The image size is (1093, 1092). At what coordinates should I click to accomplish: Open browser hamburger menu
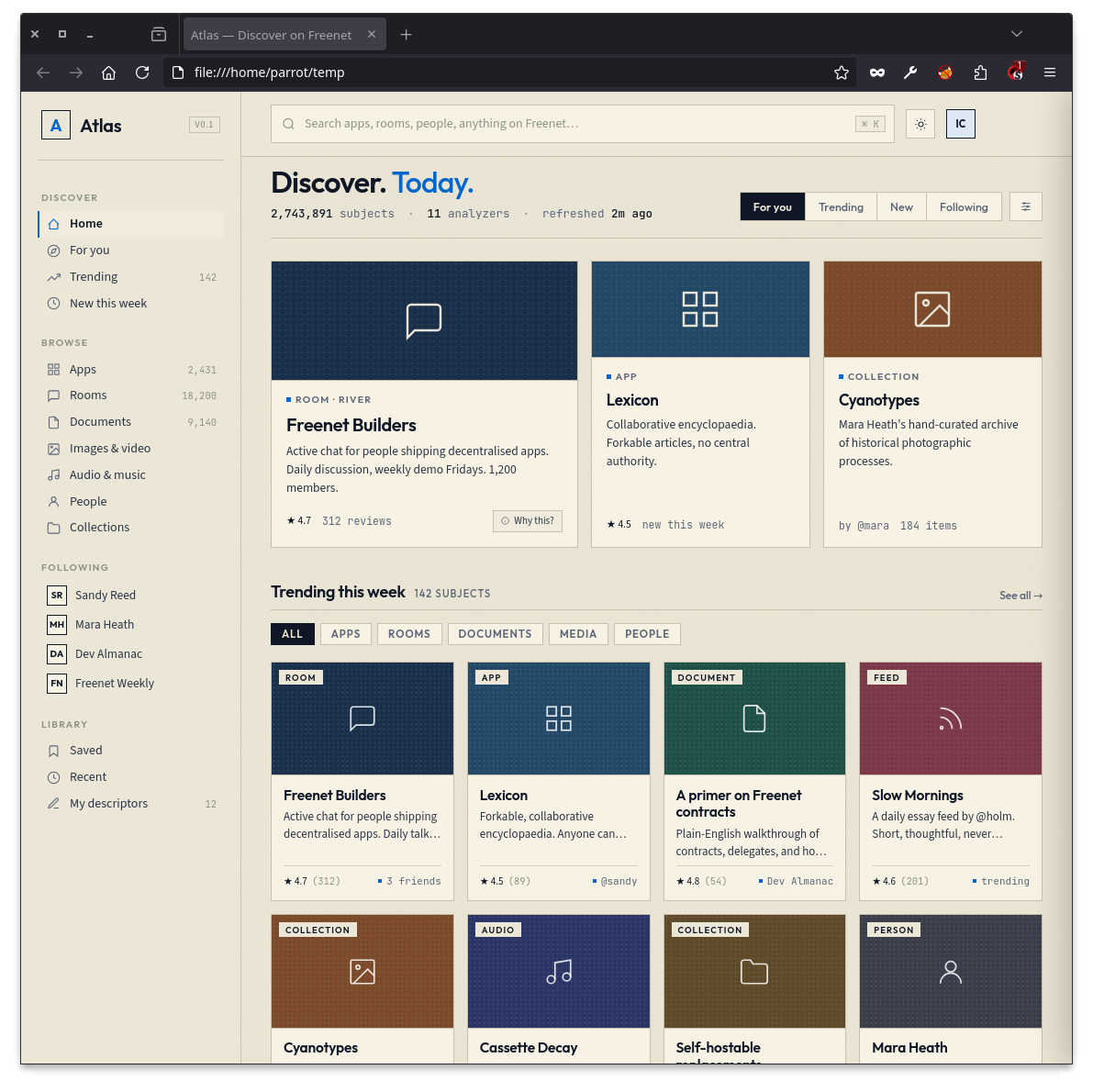click(x=1049, y=72)
